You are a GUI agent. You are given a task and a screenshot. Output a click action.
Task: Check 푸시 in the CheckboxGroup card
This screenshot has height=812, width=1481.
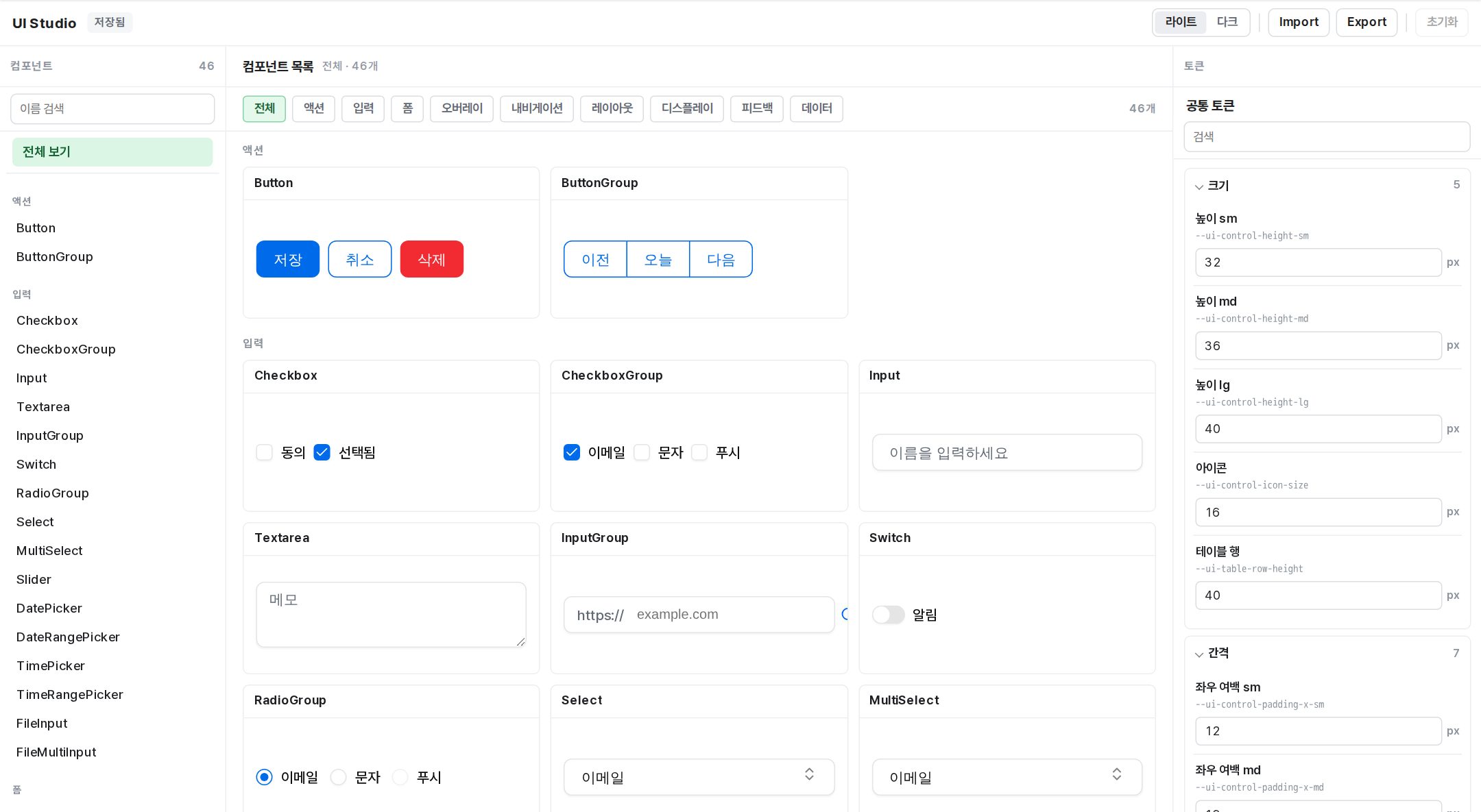699,452
